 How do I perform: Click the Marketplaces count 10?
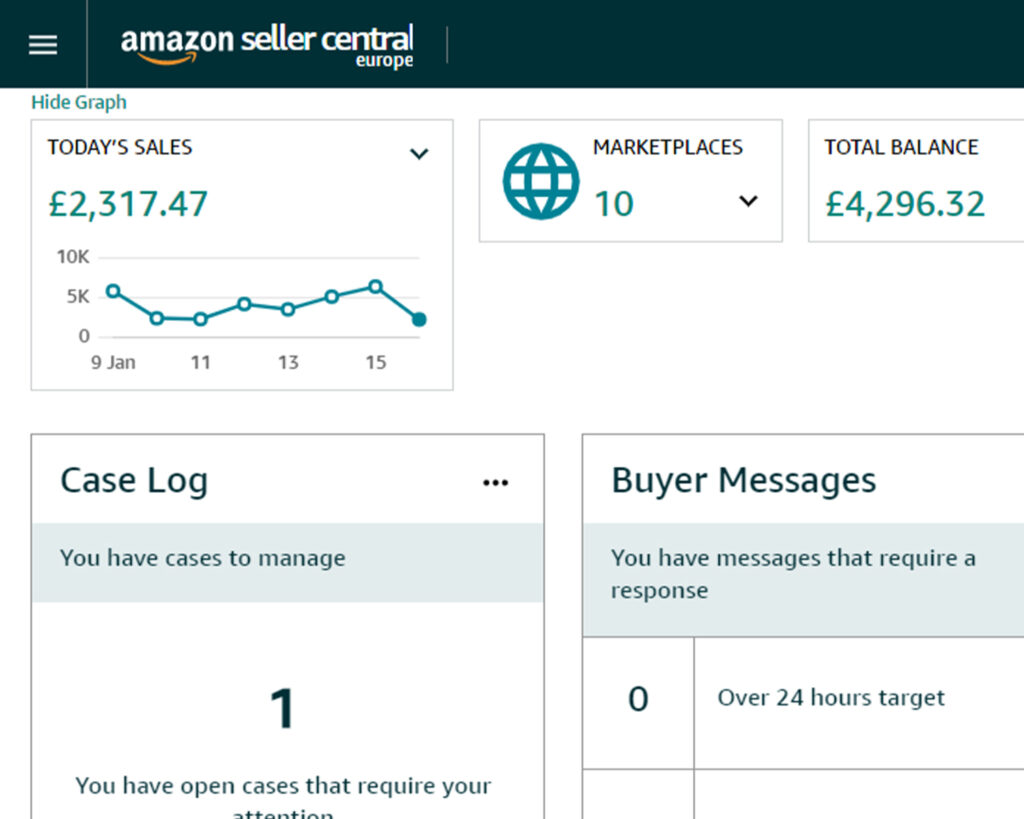click(x=614, y=204)
